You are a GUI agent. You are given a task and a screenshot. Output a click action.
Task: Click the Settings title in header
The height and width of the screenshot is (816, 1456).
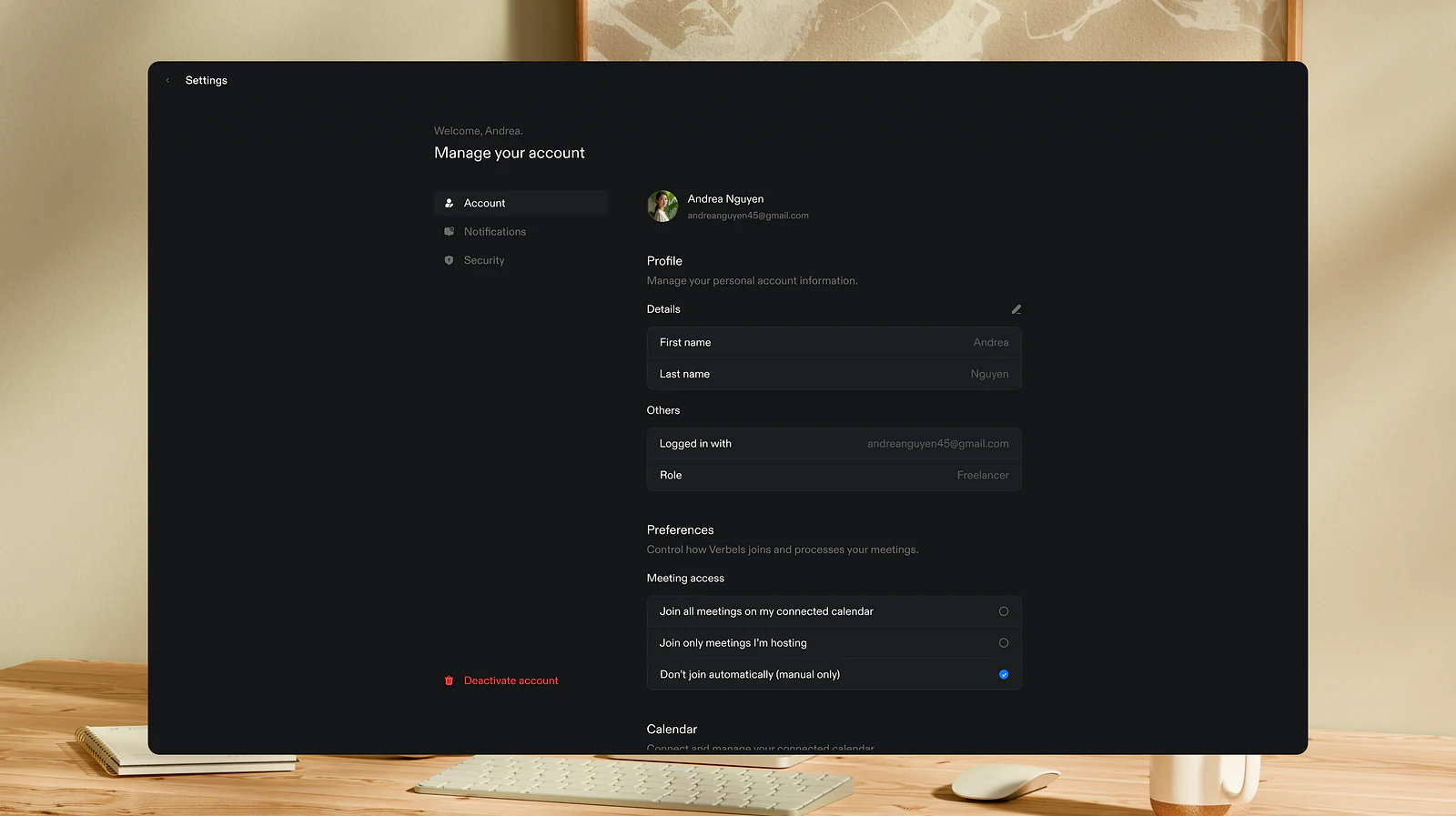(x=207, y=80)
